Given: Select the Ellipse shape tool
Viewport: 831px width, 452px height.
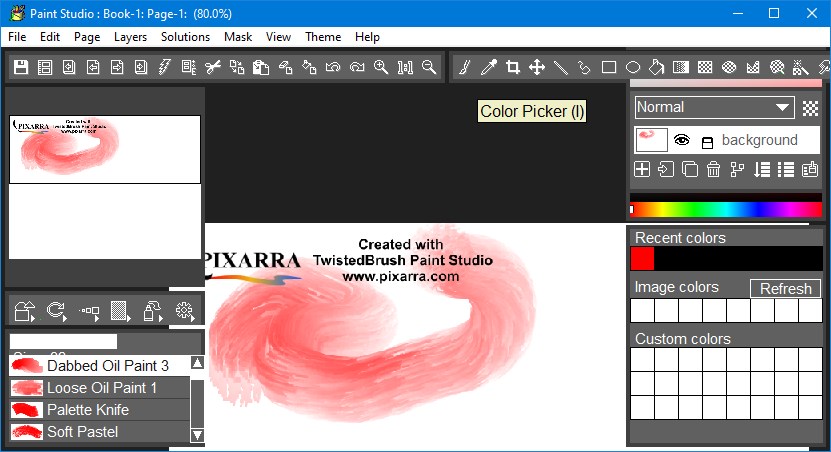Looking at the screenshot, I should (x=633, y=67).
